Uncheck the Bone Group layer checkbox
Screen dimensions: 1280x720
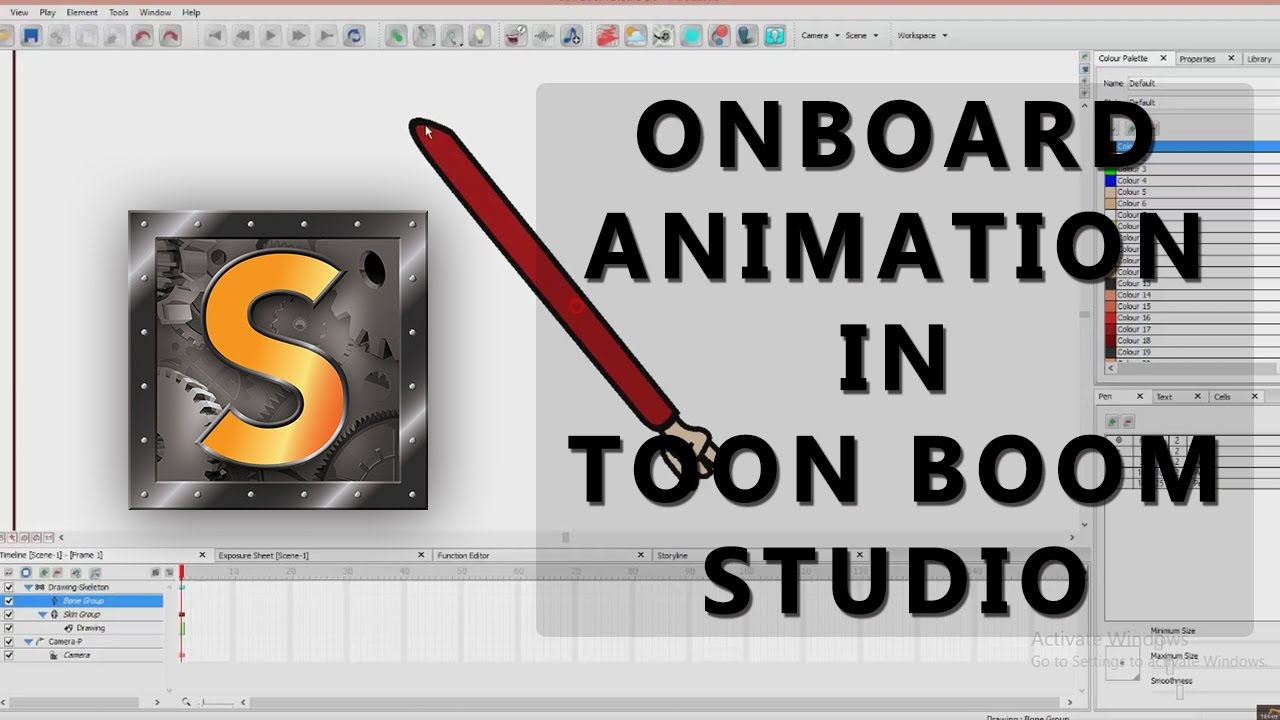click(x=9, y=601)
